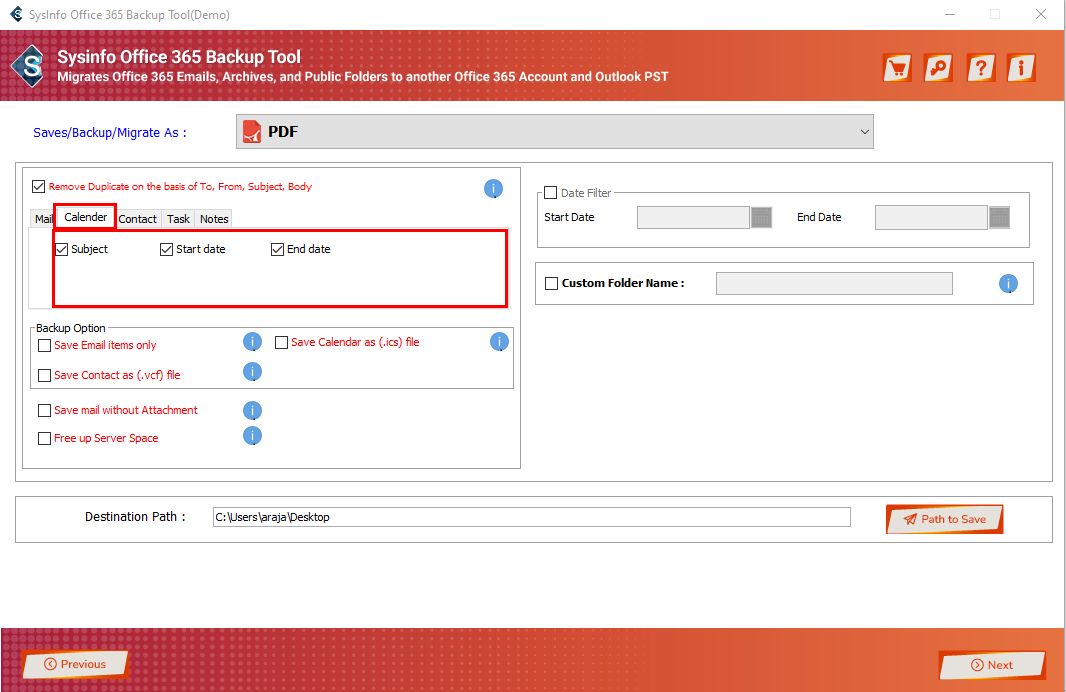Image resolution: width=1066 pixels, height=692 pixels.
Task: Show info for Save mail without Attachment
Action: pyautogui.click(x=252, y=411)
